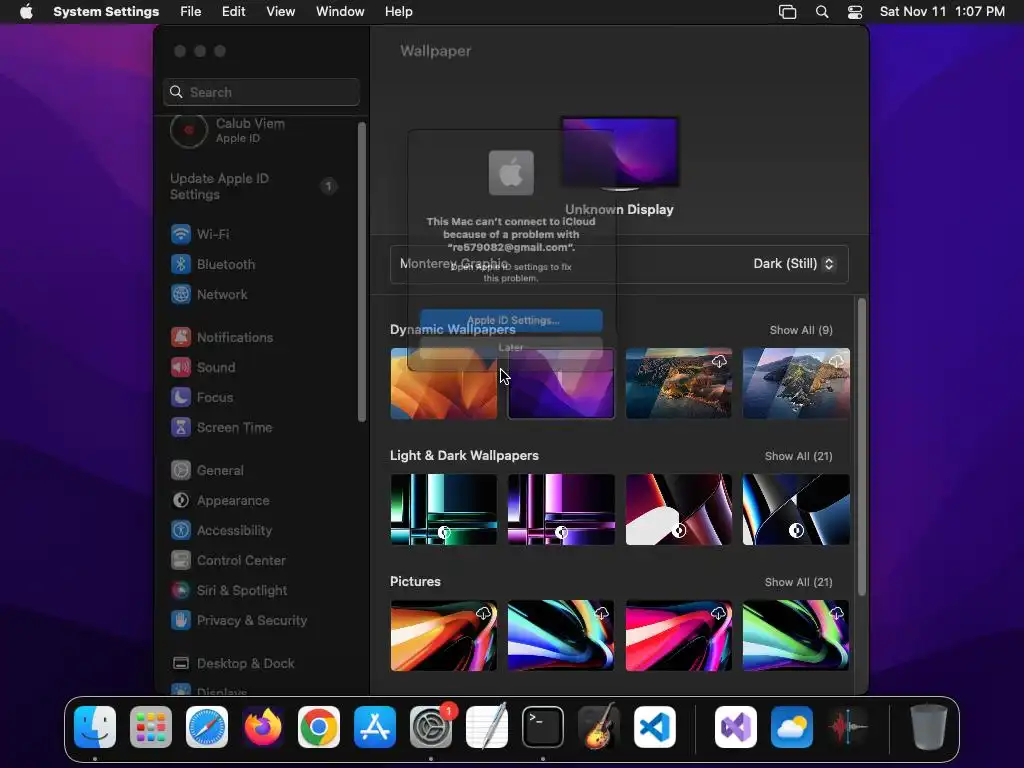The width and height of the screenshot is (1024, 768).
Task: Open Finder from the Dock
Action: (95, 727)
